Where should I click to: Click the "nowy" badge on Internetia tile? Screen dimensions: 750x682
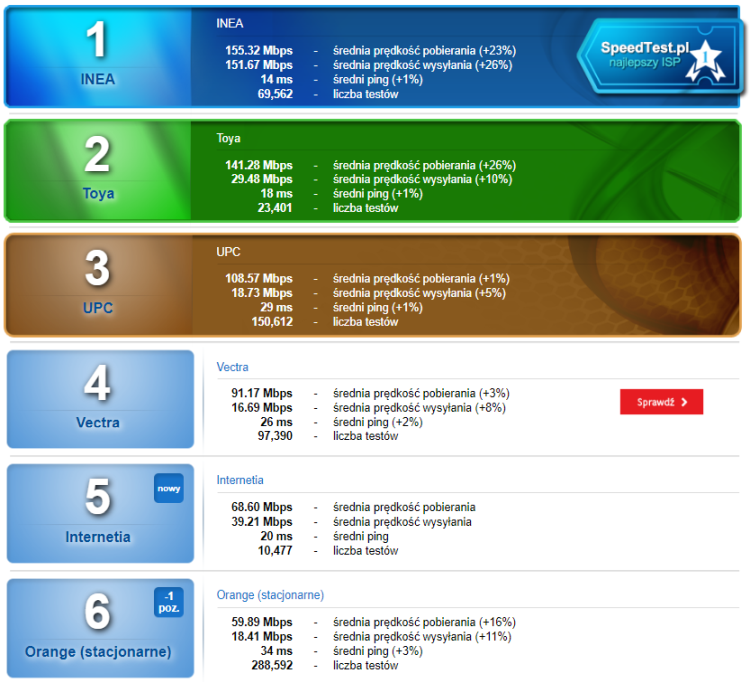point(169,488)
